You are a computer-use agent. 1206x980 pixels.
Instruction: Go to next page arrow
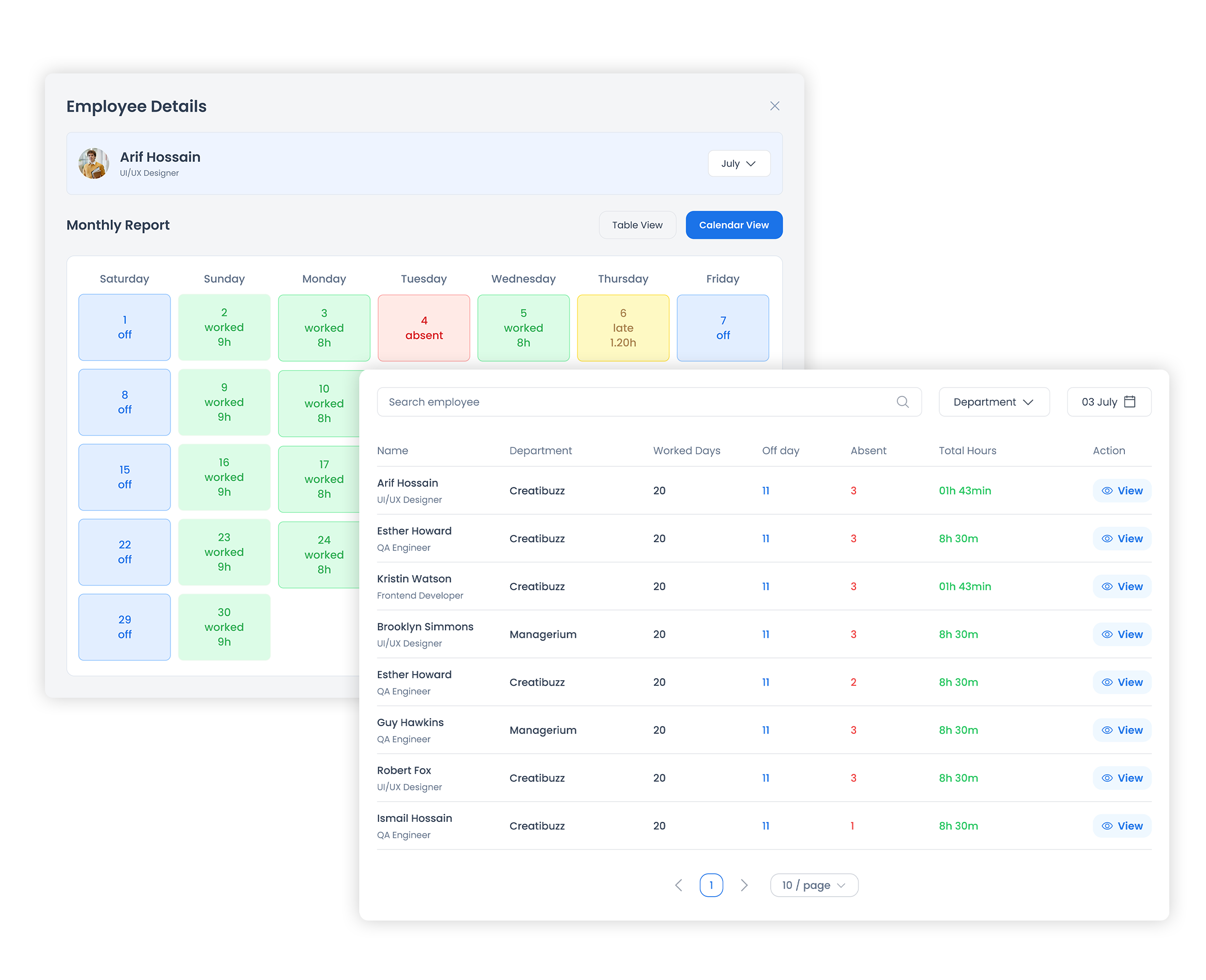pyautogui.click(x=744, y=885)
